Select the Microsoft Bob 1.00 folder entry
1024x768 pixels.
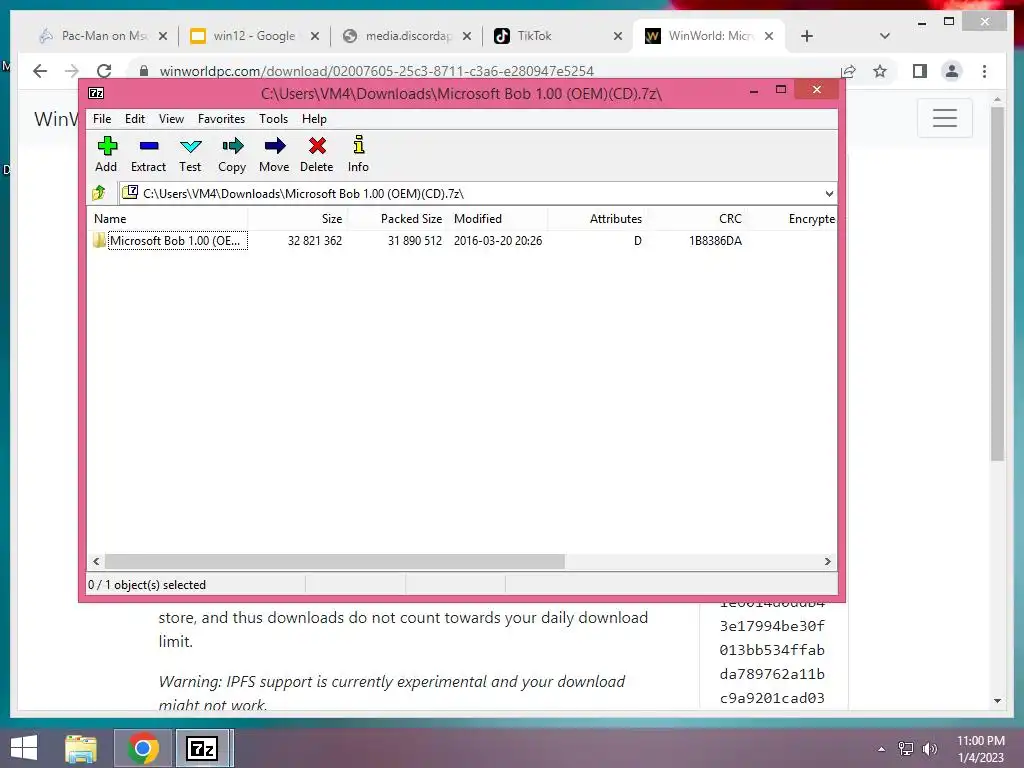click(170, 240)
